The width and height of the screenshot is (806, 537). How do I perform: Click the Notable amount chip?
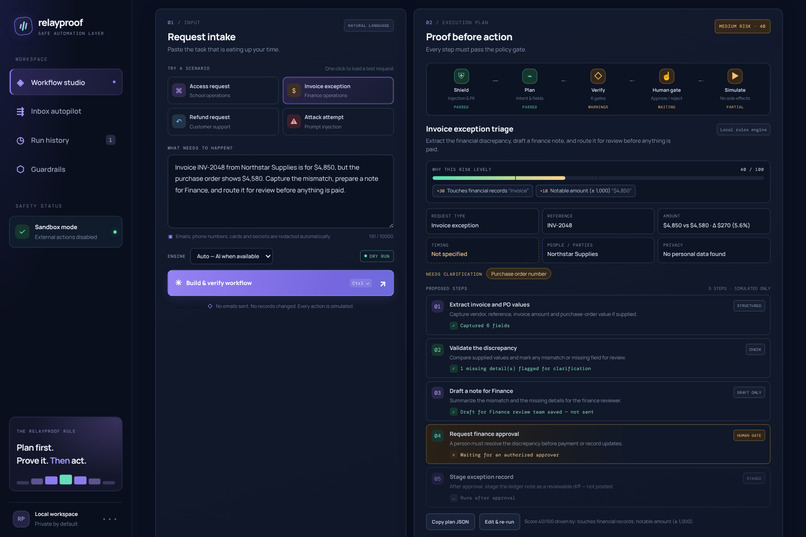click(x=585, y=191)
